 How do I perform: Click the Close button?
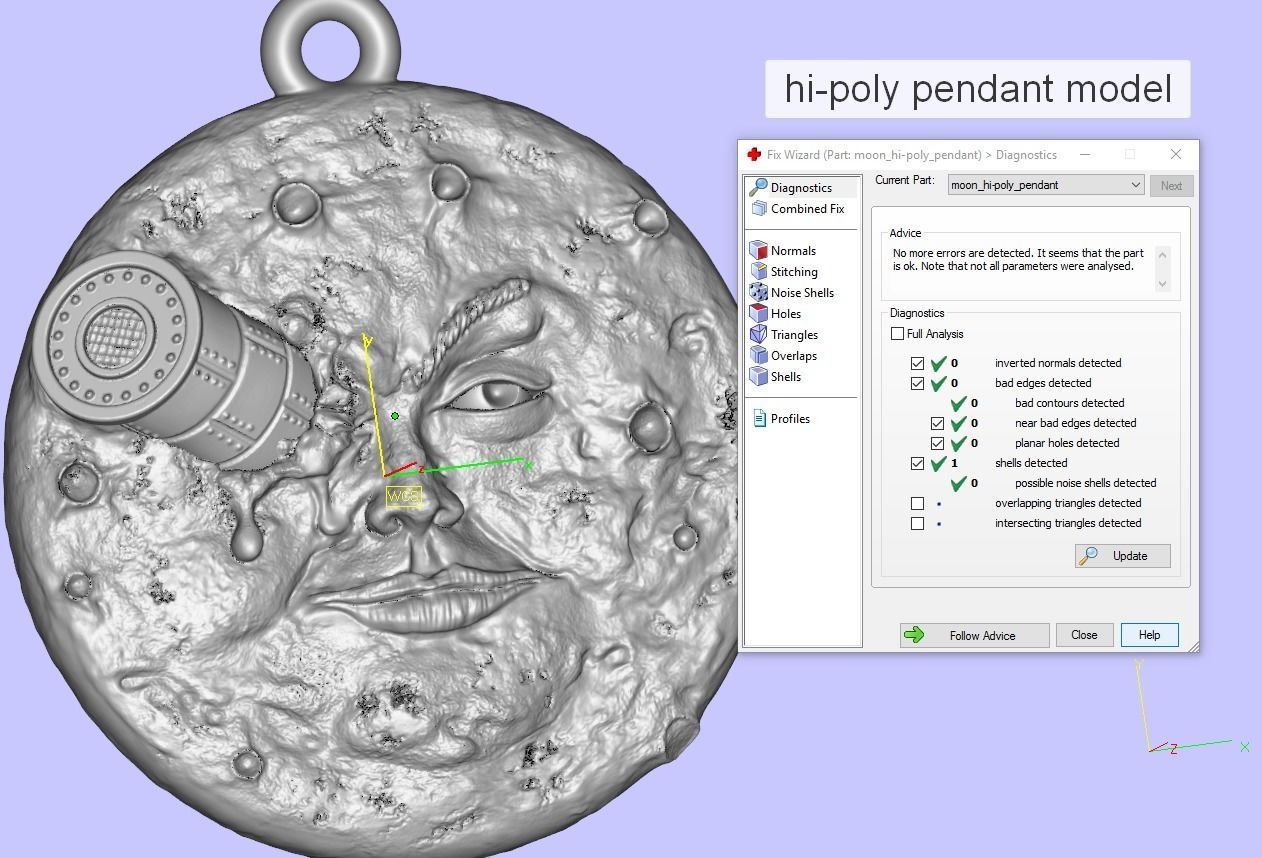point(1084,635)
